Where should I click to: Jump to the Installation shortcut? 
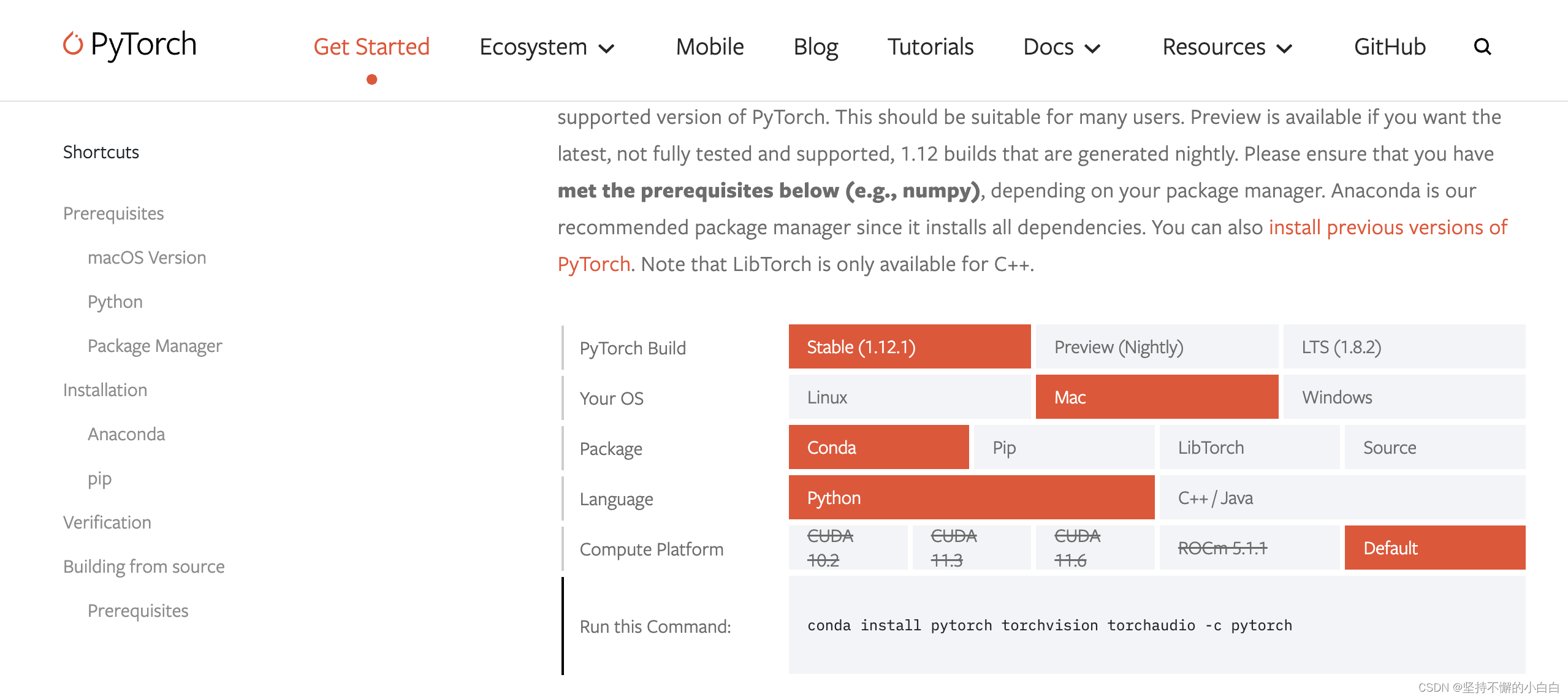pos(105,390)
